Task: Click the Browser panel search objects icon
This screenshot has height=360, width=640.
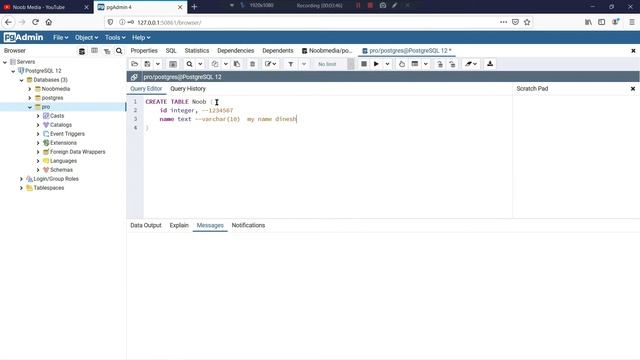Action: click(x=119, y=51)
